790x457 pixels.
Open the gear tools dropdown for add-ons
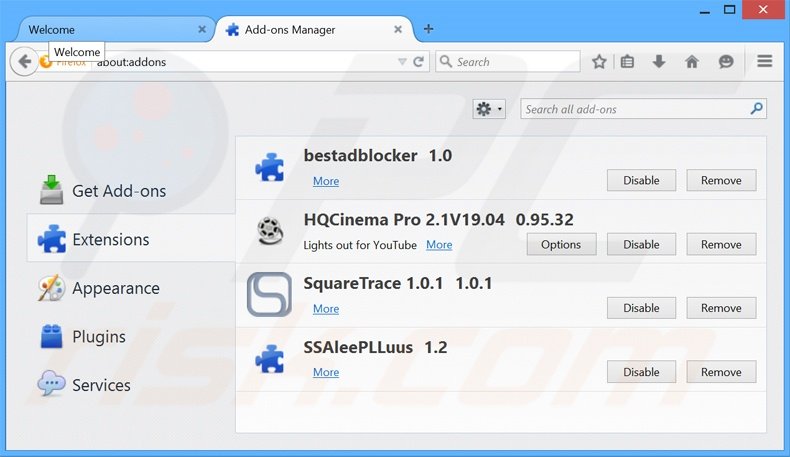[489, 109]
